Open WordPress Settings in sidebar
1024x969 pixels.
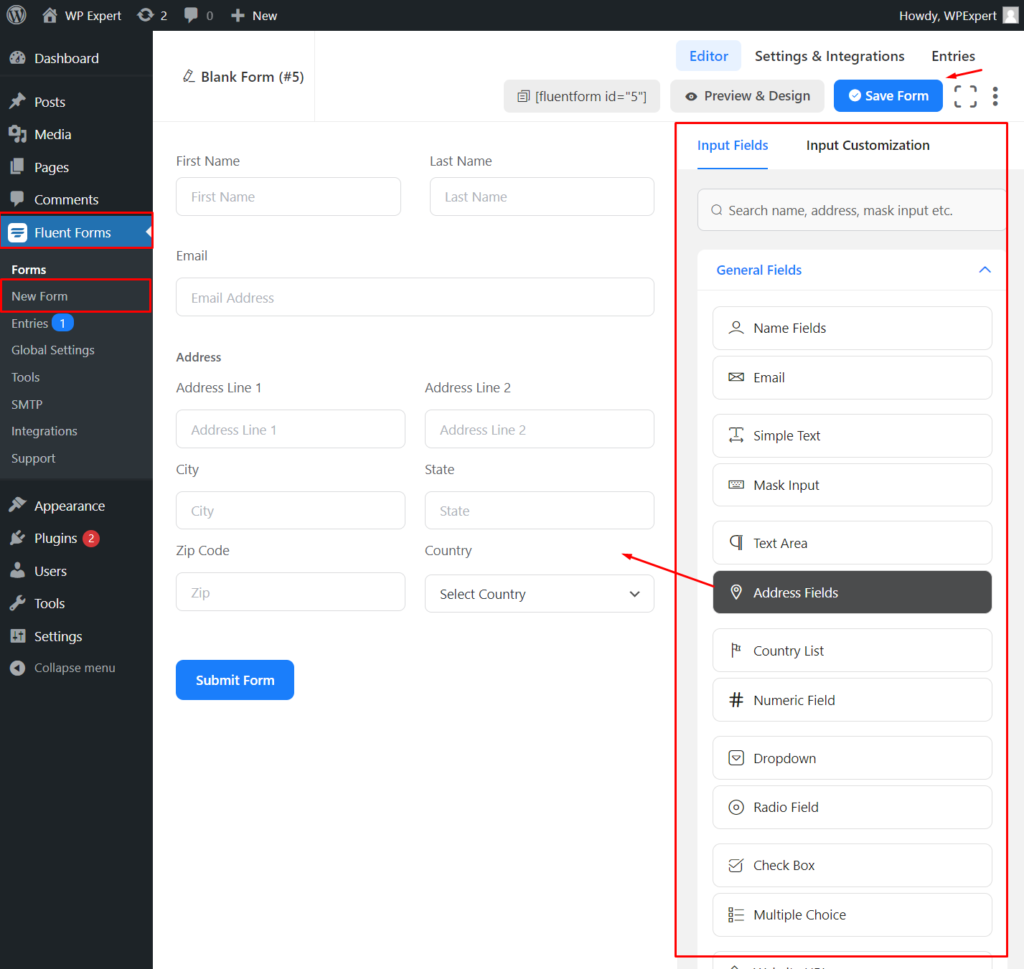(x=76, y=636)
